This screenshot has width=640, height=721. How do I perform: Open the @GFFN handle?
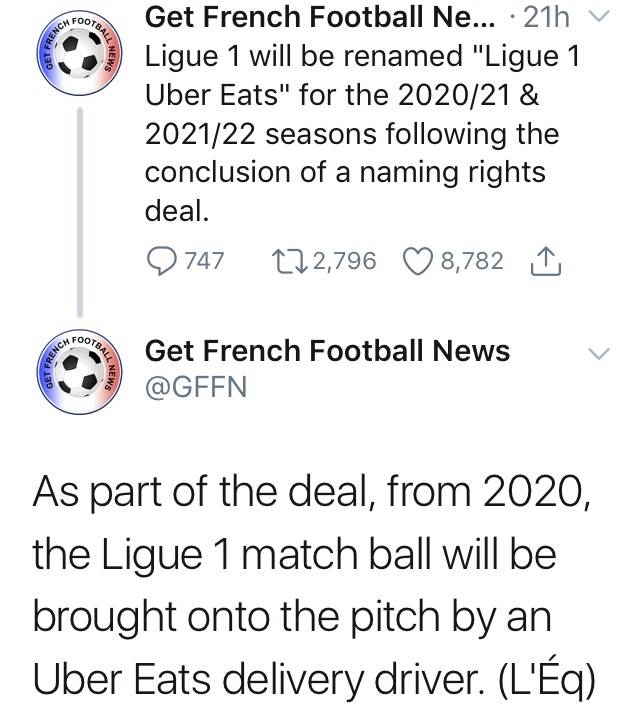(196, 387)
